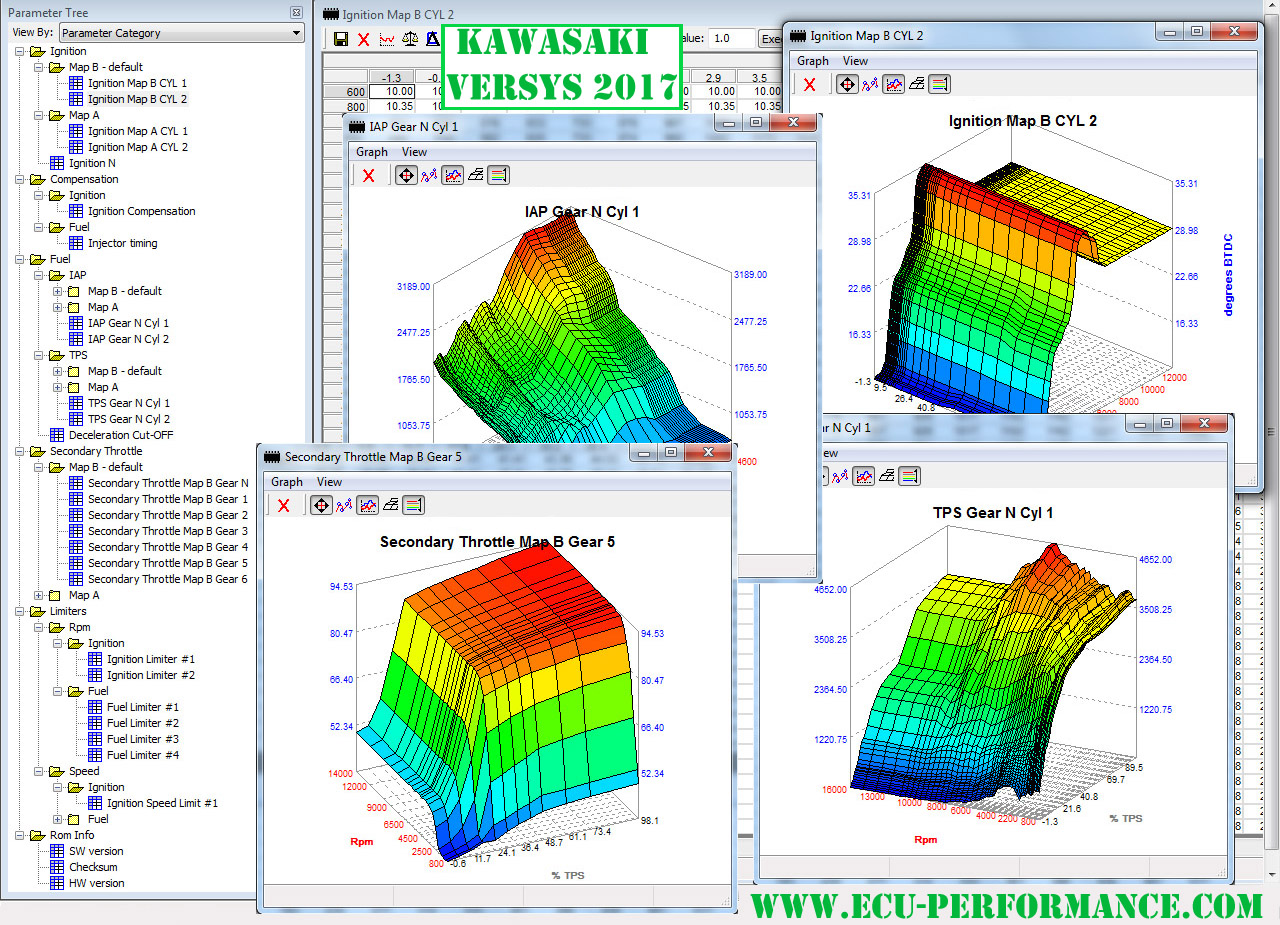Open Graph menu in Ignition Map B CYL 2 window
Screen dimensions: 1280x925
[813, 61]
